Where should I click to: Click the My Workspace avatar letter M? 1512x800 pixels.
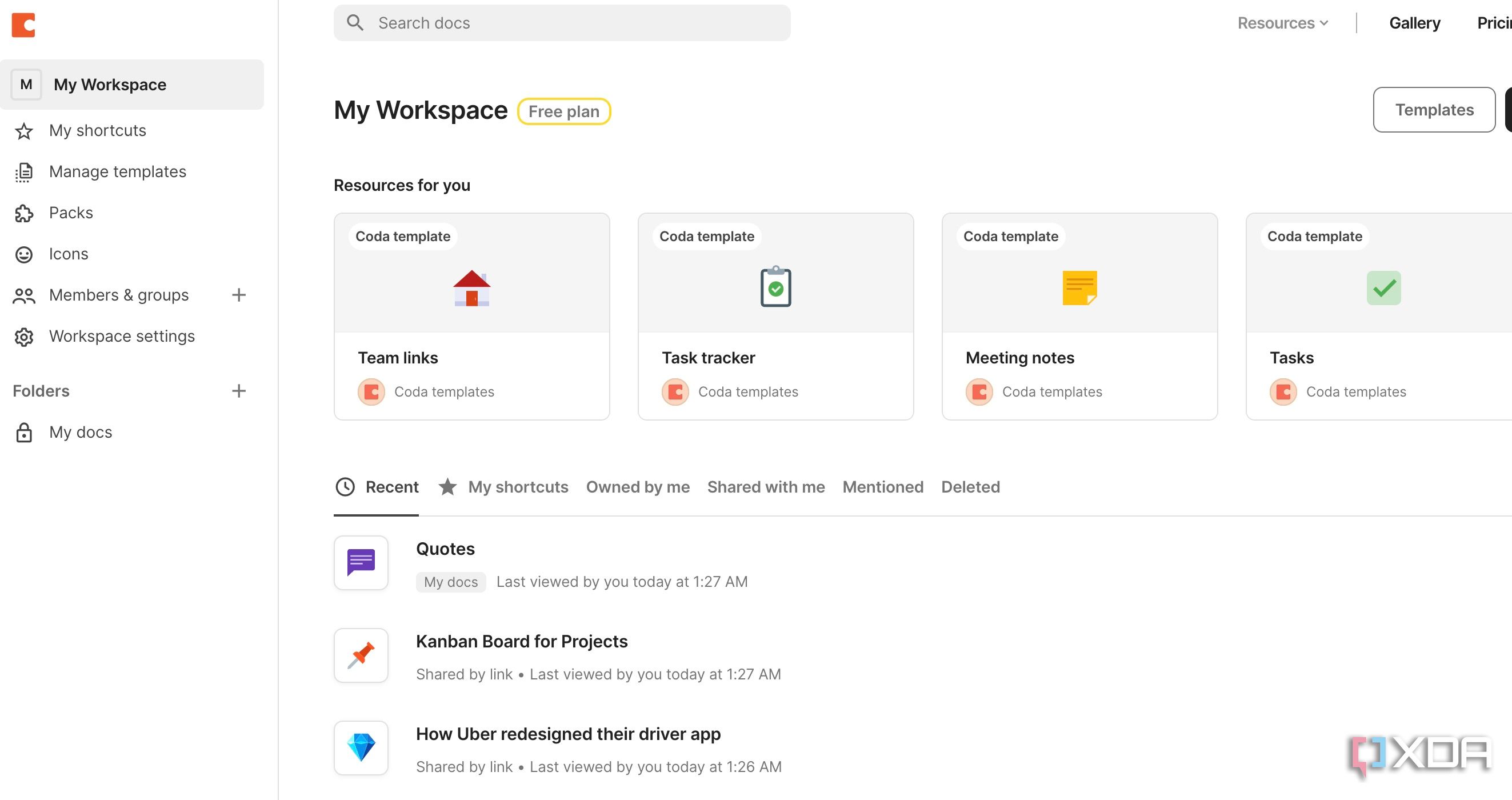26,85
